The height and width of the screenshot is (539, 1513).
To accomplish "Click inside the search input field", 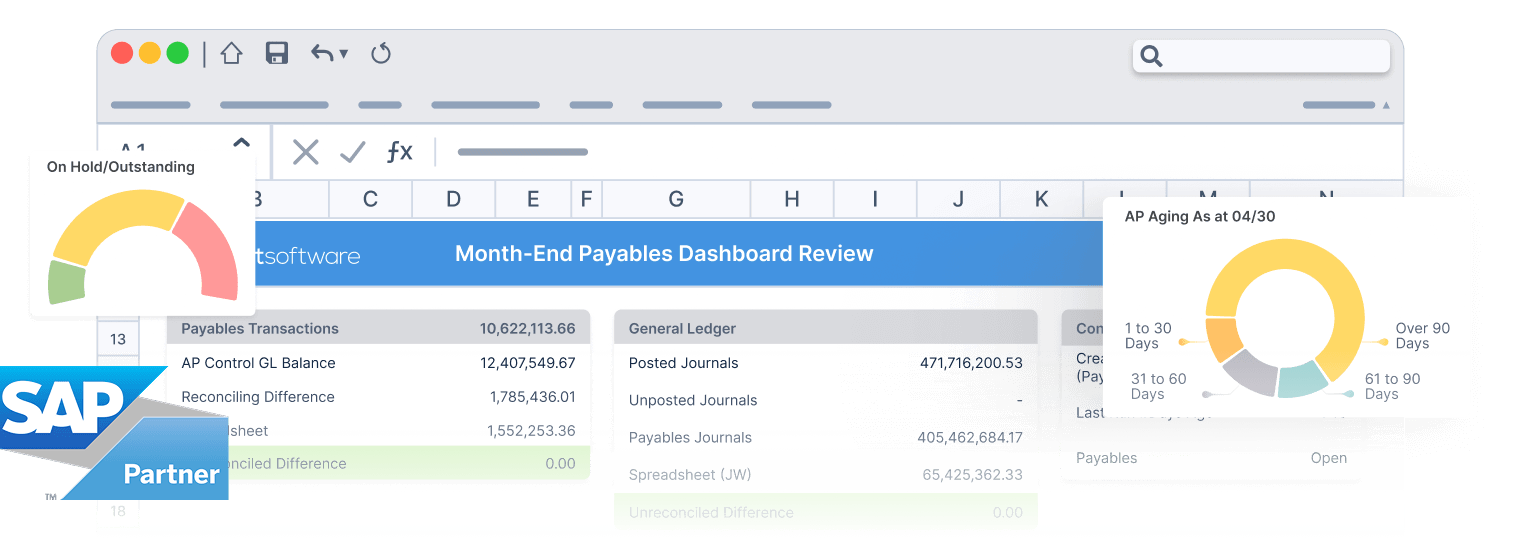I will click(x=1270, y=56).
